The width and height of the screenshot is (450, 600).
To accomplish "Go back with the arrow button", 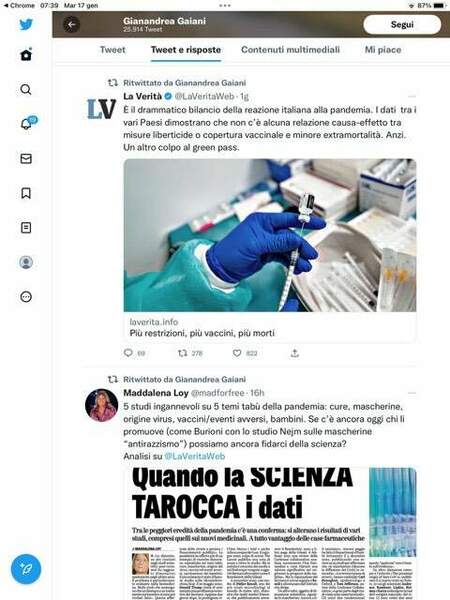I will [x=72, y=25].
